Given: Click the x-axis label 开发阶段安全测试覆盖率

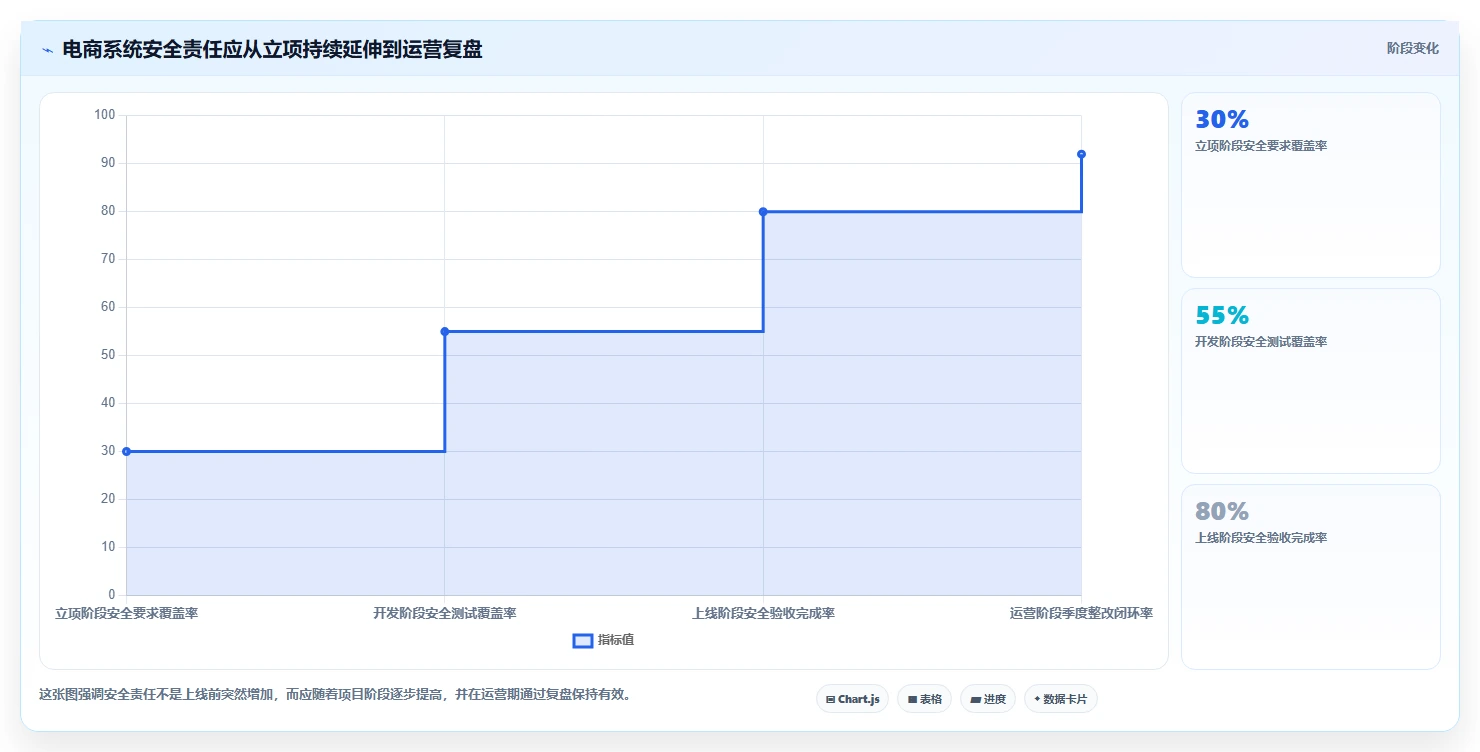Looking at the screenshot, I should [445, 613].
